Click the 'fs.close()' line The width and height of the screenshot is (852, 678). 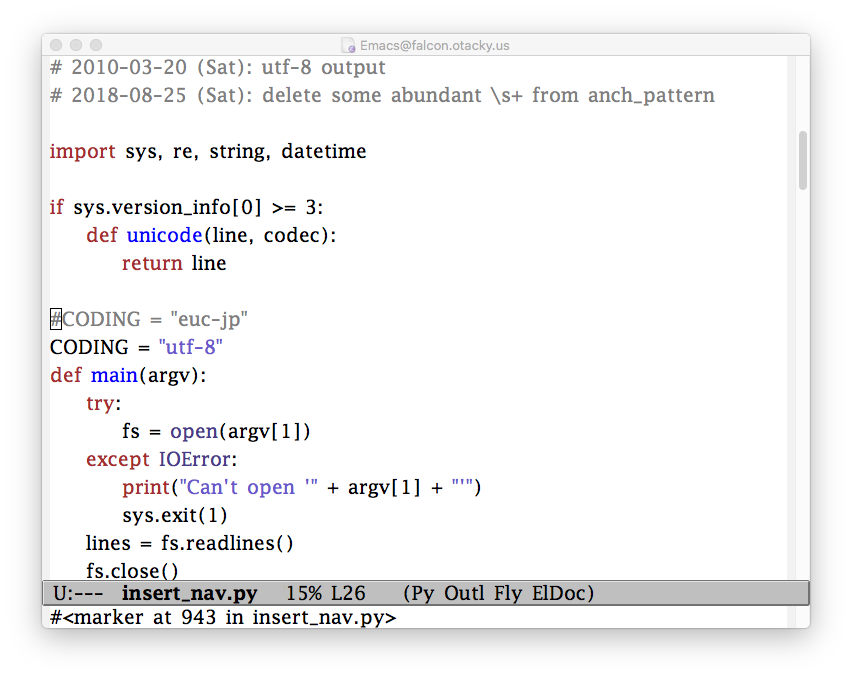coord(132,571)
